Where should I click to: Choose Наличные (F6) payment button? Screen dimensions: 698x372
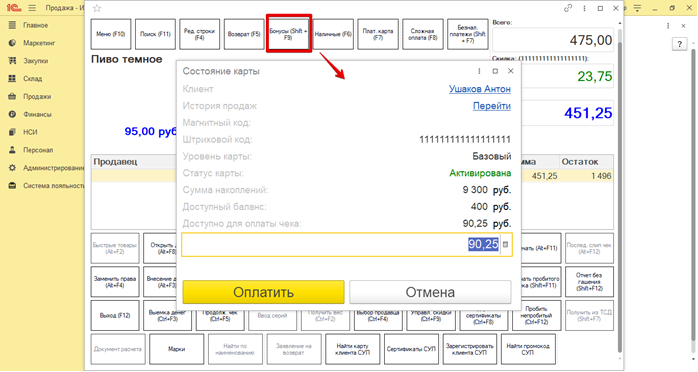[333, 34]
